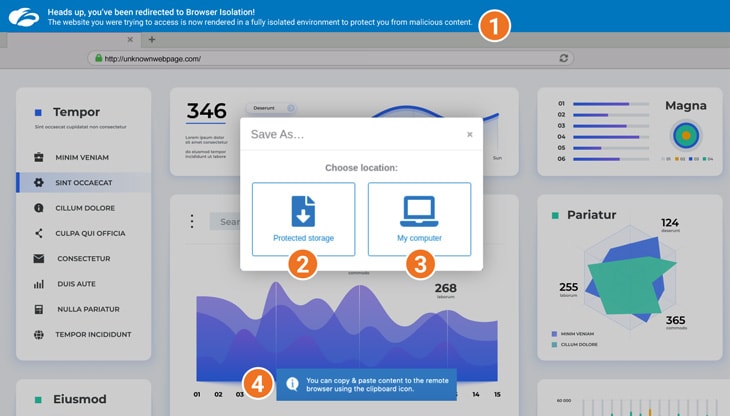Screen dimensions: 730x416
Task: Toggle the Deserunt switch
Action: click(x=289, y=108)
